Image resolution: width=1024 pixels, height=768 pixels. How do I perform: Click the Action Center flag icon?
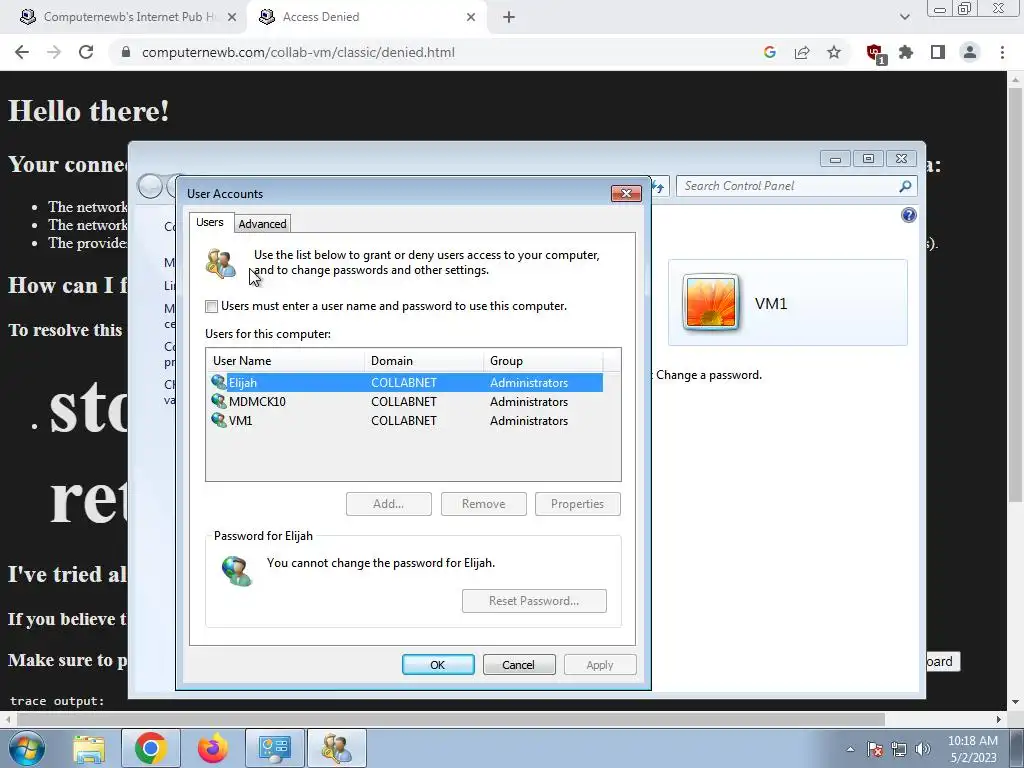click(x=875, y=749)
